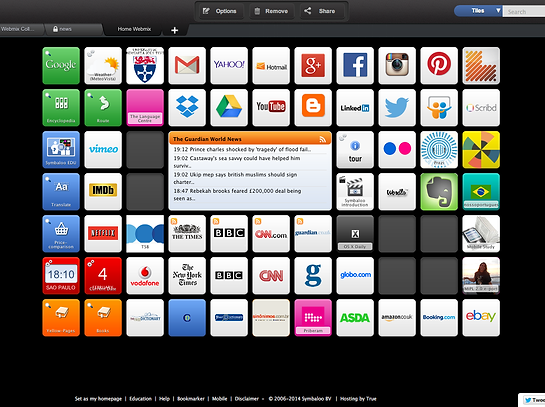Open the Route planner tile

coord(103,108)
